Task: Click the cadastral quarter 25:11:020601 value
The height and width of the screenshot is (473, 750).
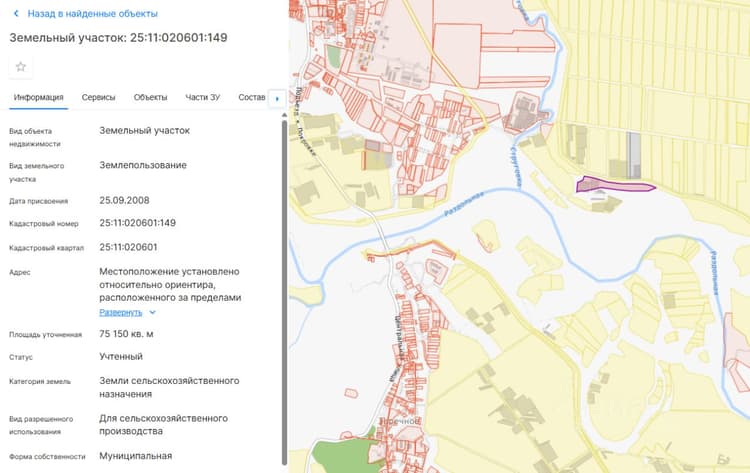Action: tap(128, 247)
